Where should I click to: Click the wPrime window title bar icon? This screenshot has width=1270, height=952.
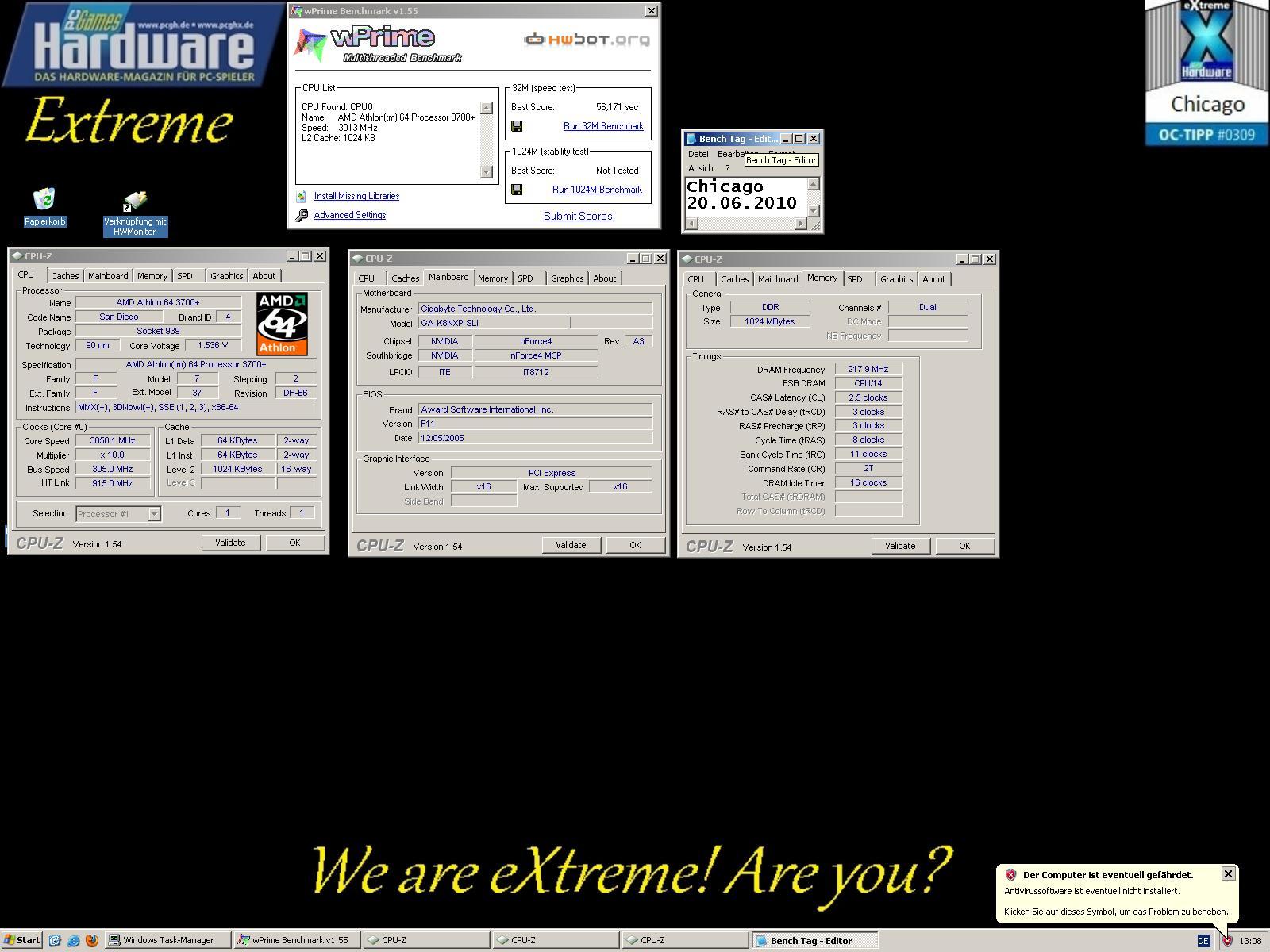(297, 11)
